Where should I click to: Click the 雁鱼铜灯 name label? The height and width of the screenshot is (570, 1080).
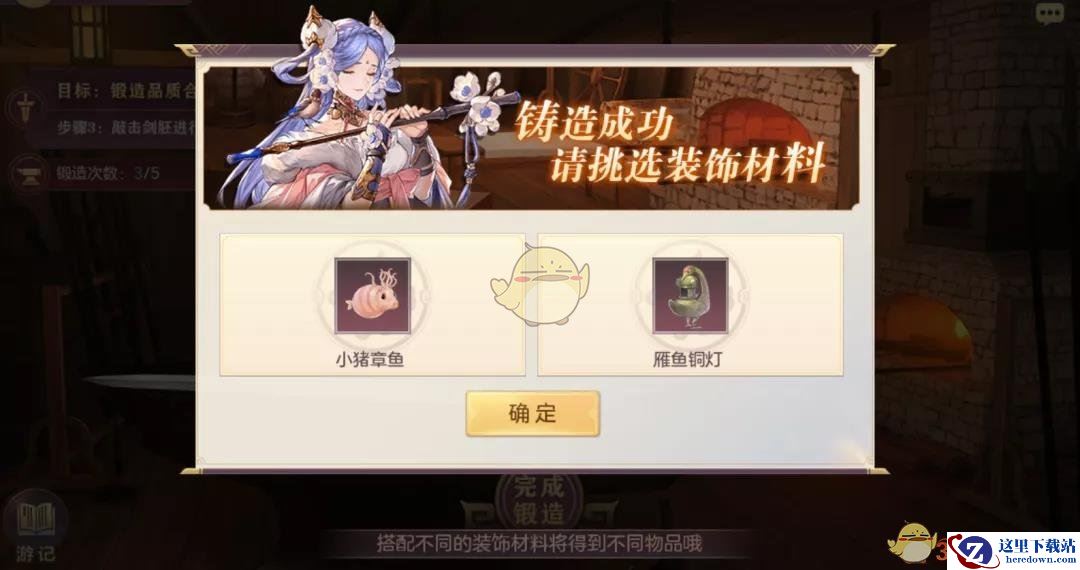coord(687,359)
